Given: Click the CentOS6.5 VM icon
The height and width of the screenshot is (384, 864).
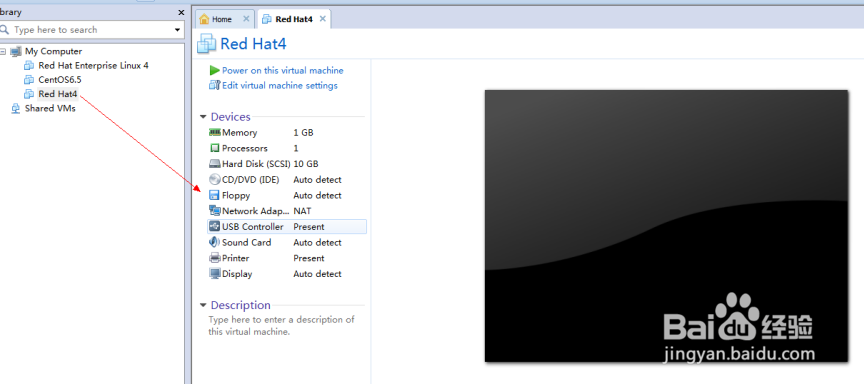Looking at the screenshot, I should [x=29, y=80].
